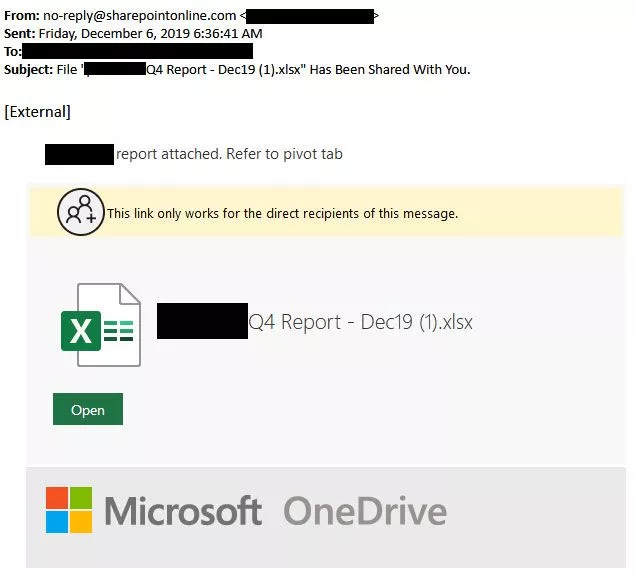The image size is (636, 581).
Task: Click the 'To:' header label
Action: pyautogui.click(x=12, y=51)
